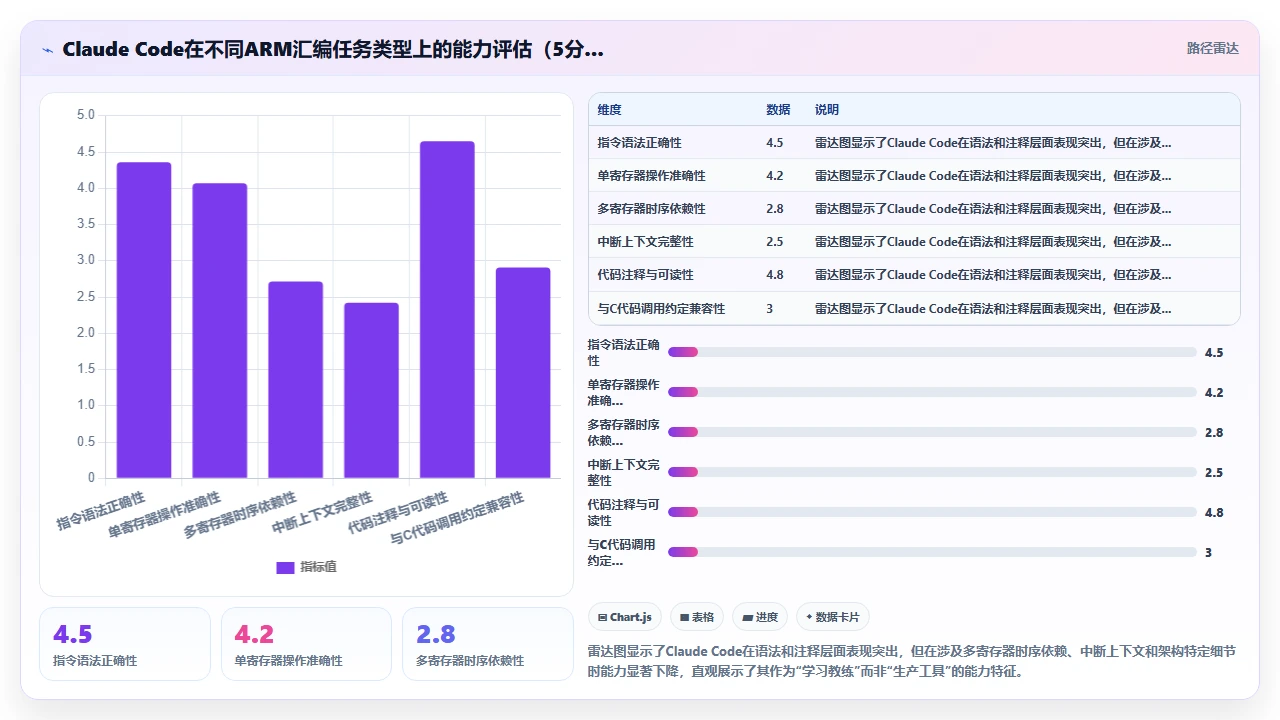Image resolution: width=1280 pixels, height=720 pixels.
Task: Click the 维度 column header
Action: click(609, 110)
